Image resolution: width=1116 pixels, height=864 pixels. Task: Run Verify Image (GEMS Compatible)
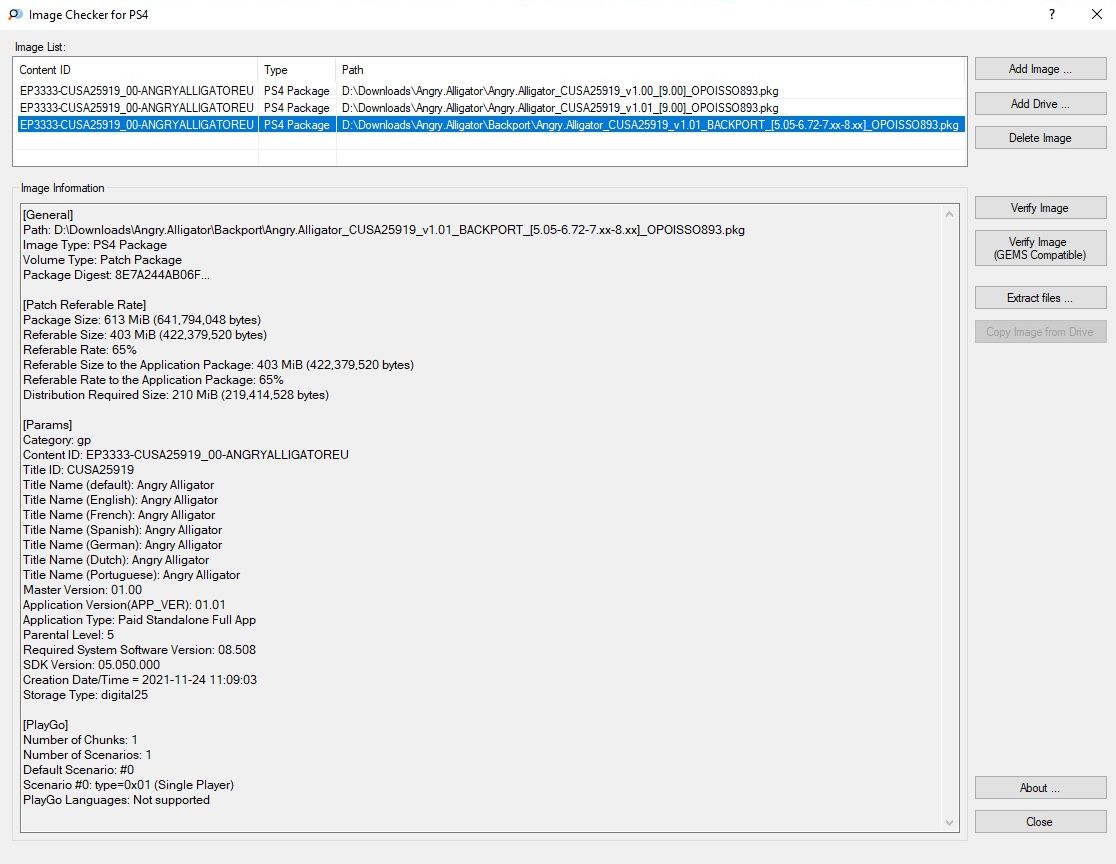(1040, 248)
